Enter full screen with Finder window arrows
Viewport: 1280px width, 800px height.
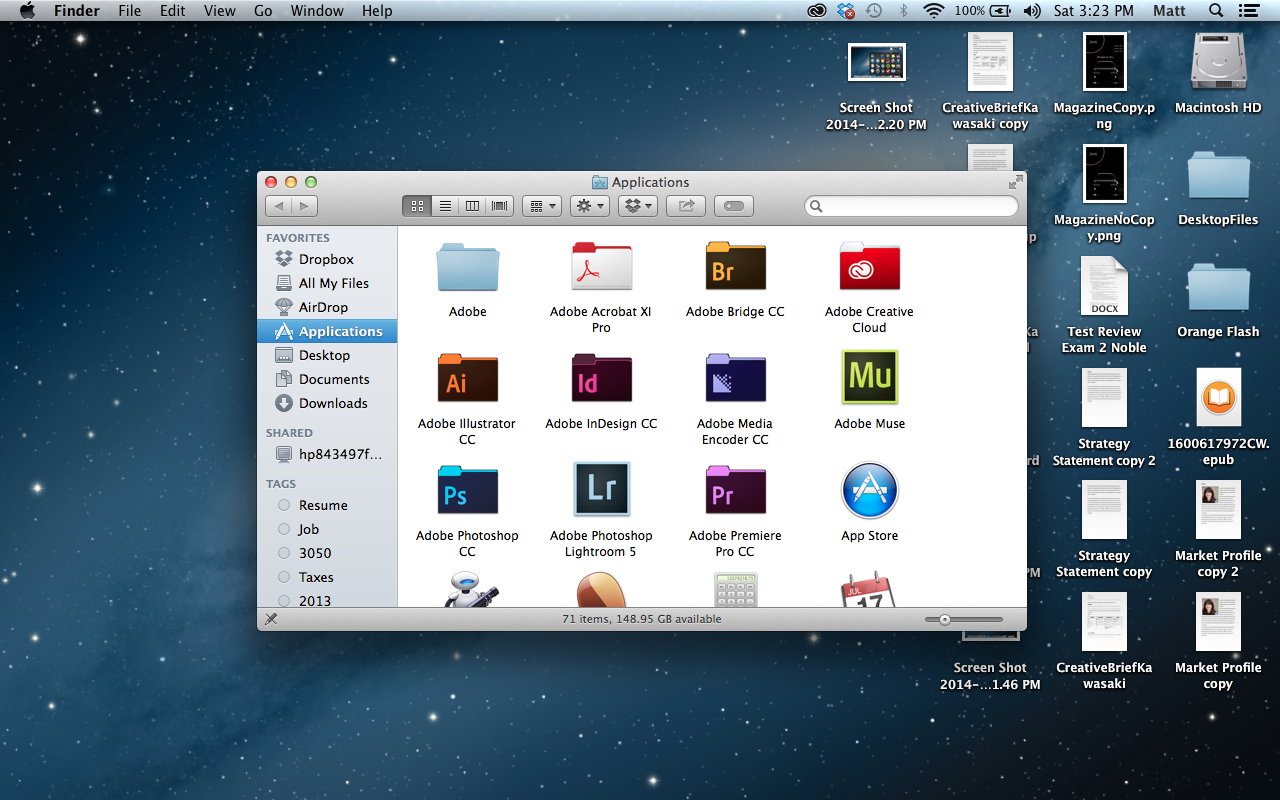[x=1016, y=182]
